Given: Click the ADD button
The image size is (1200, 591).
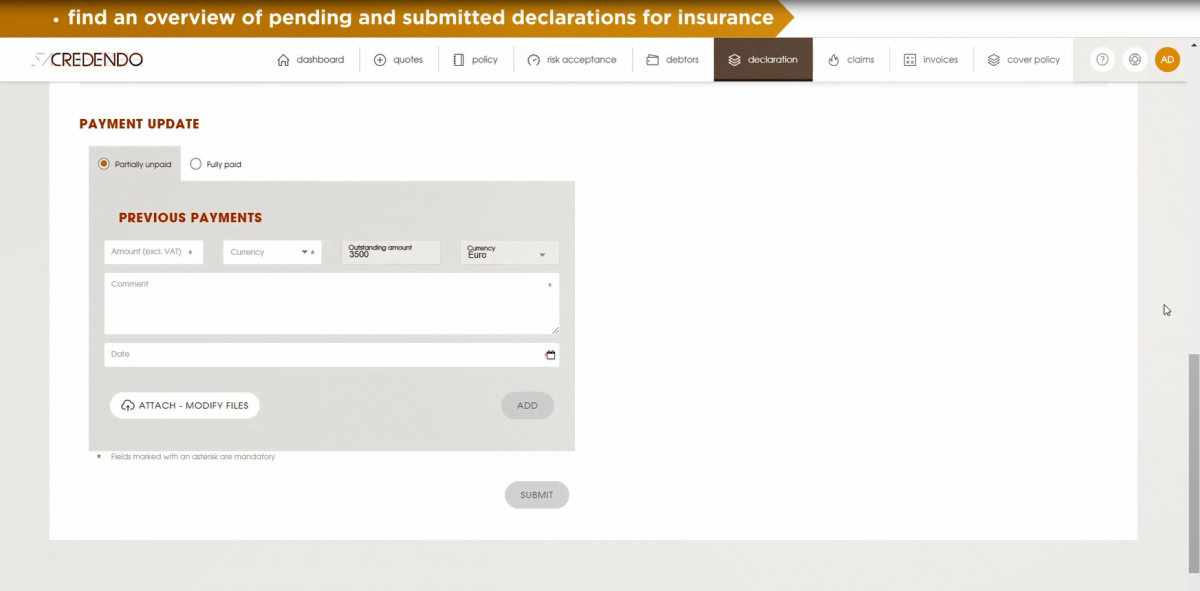Looking at the screenshot, I should [x=527, y=405].
